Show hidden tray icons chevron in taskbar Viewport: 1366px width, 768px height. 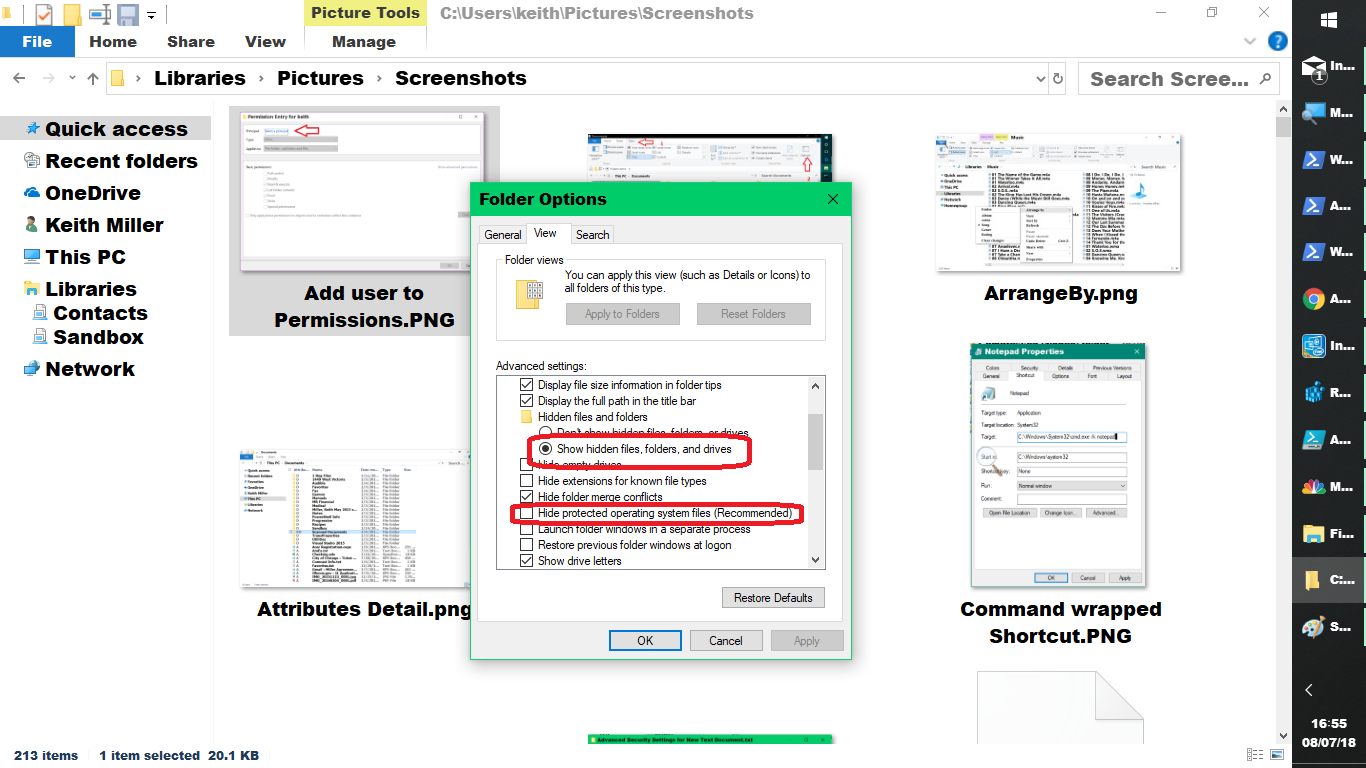[1309, 690]
